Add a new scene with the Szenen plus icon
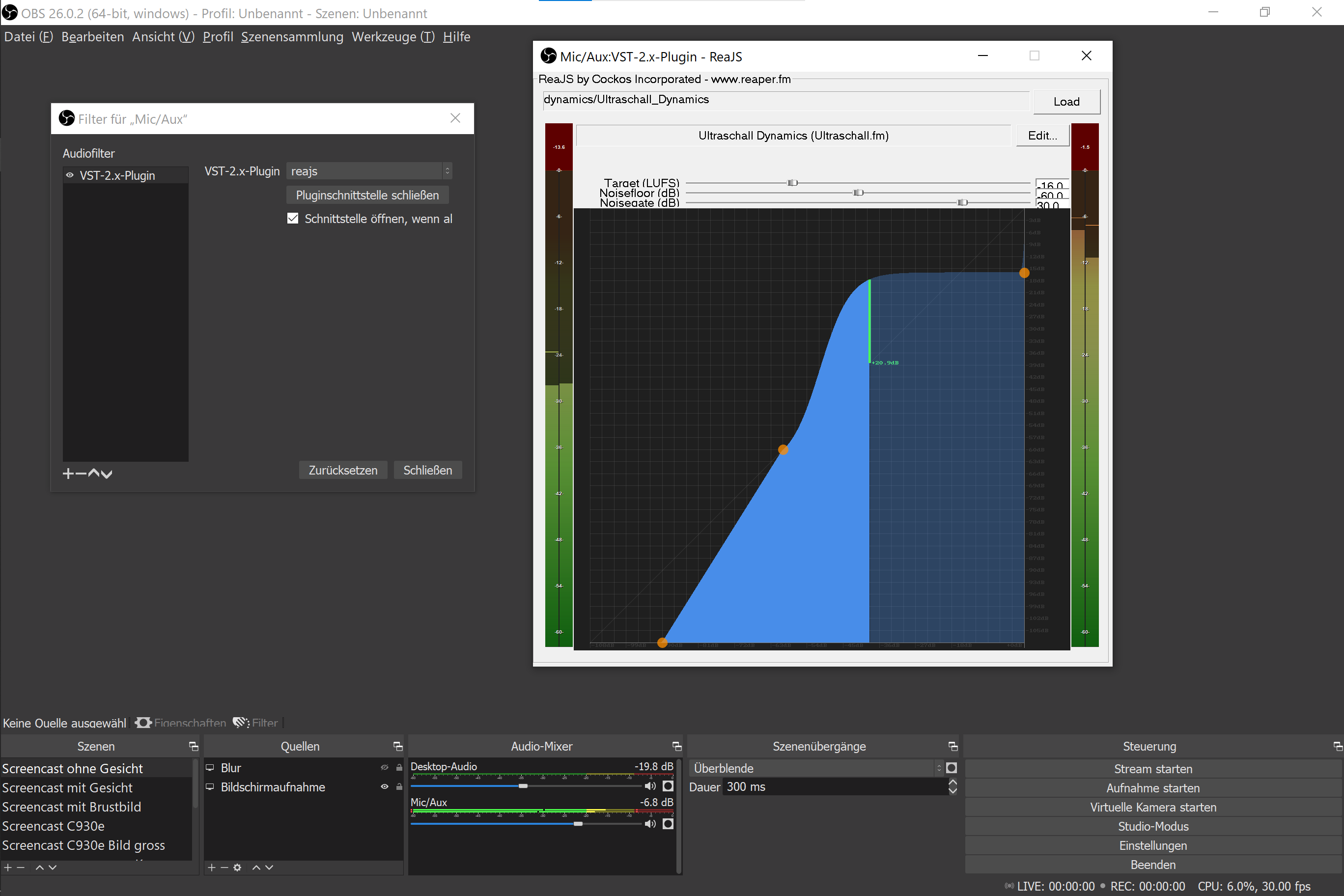Viewport: 1344px width, 896px height. [7, 868]
